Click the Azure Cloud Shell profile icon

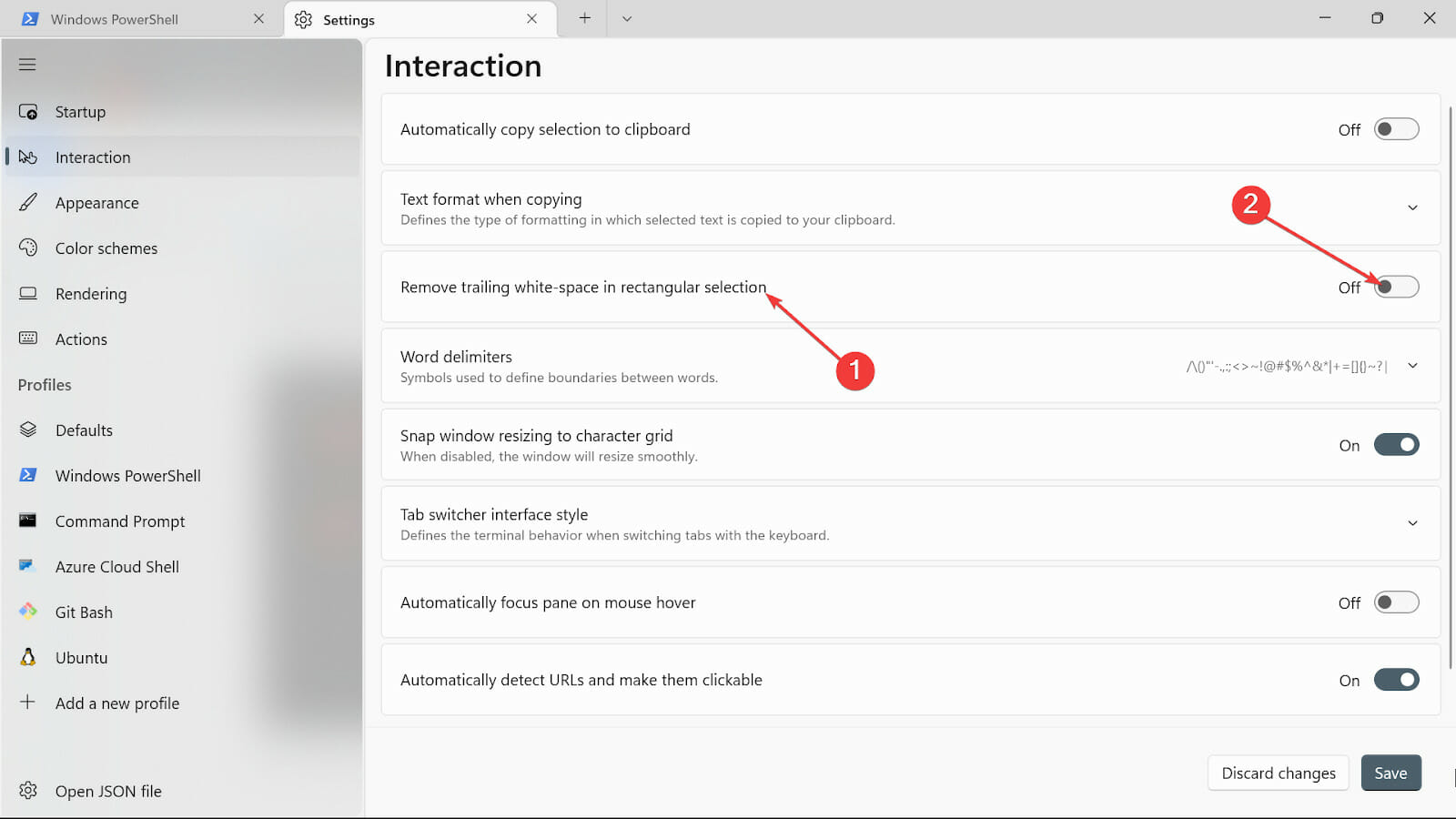(27, 566)
